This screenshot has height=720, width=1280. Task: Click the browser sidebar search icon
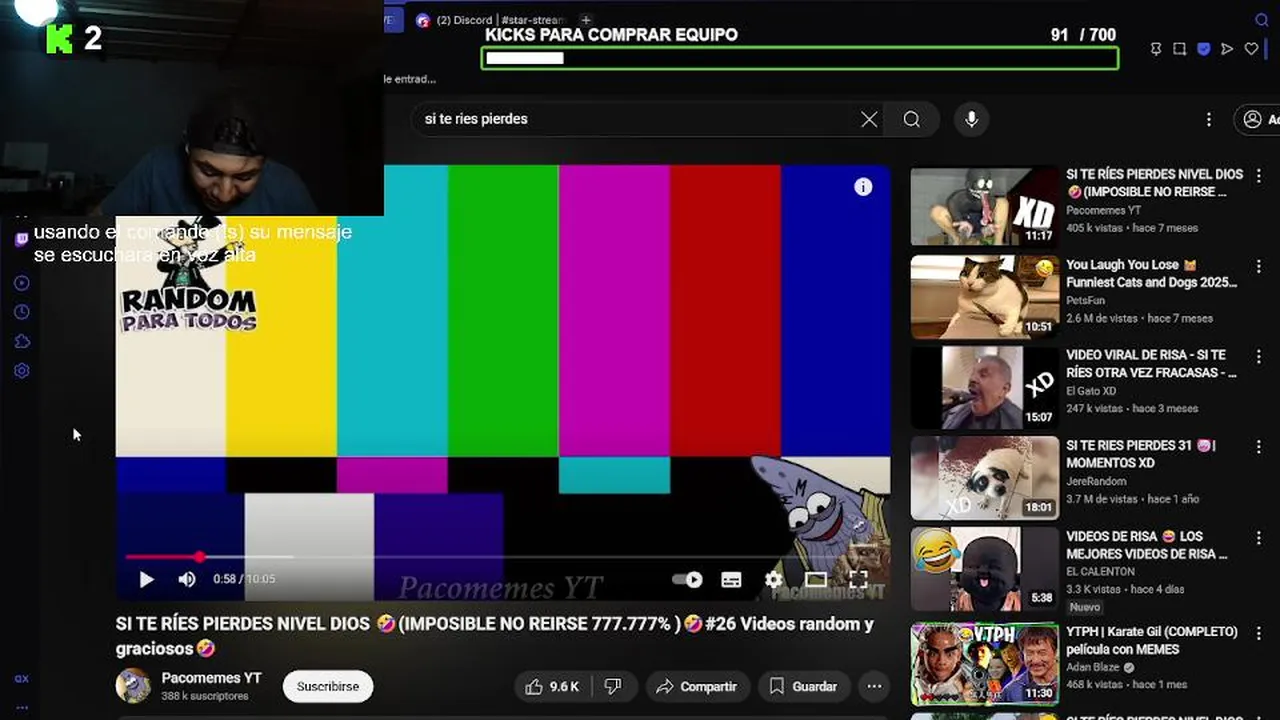tap(1261, 20)
